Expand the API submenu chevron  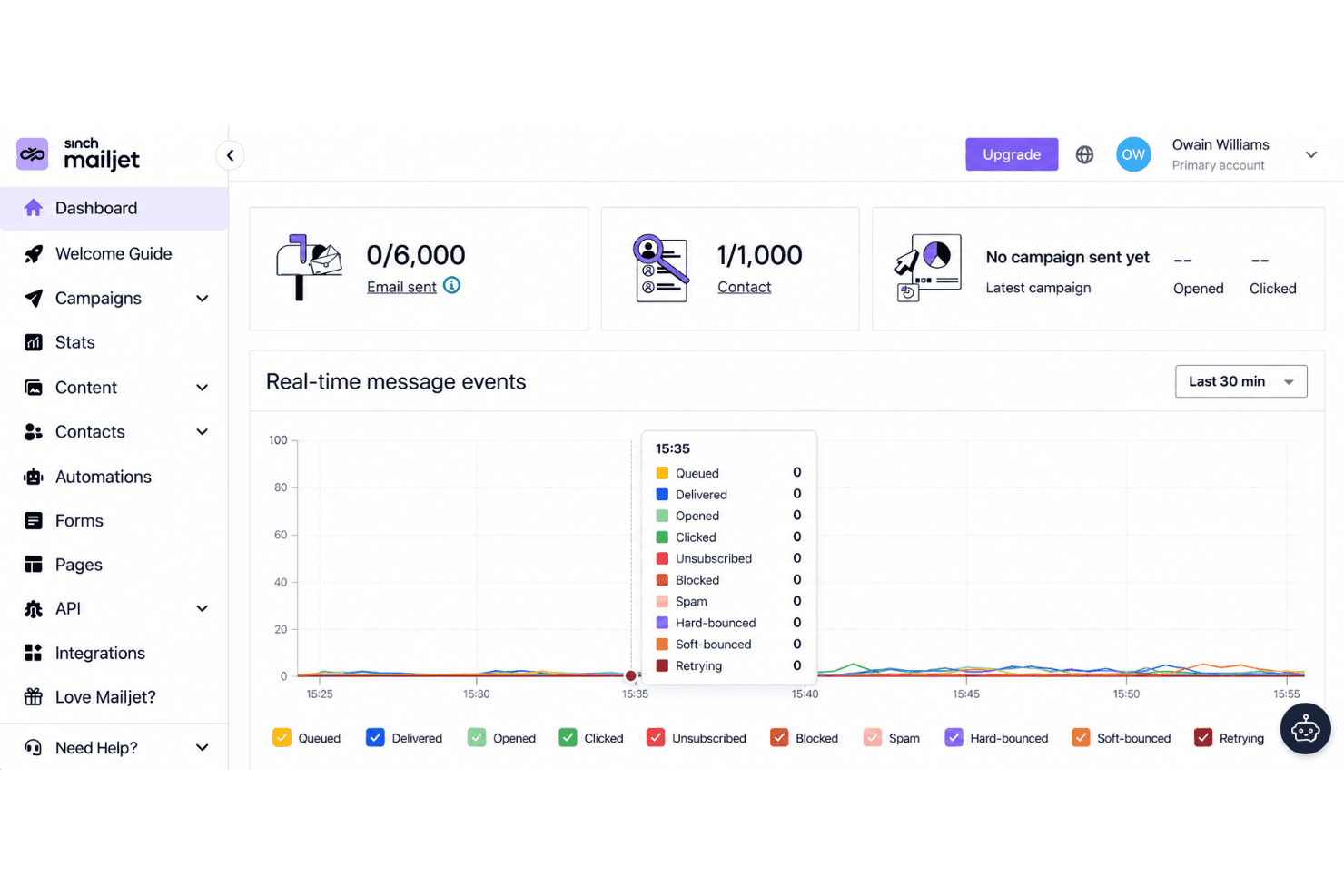click(203, 609)
